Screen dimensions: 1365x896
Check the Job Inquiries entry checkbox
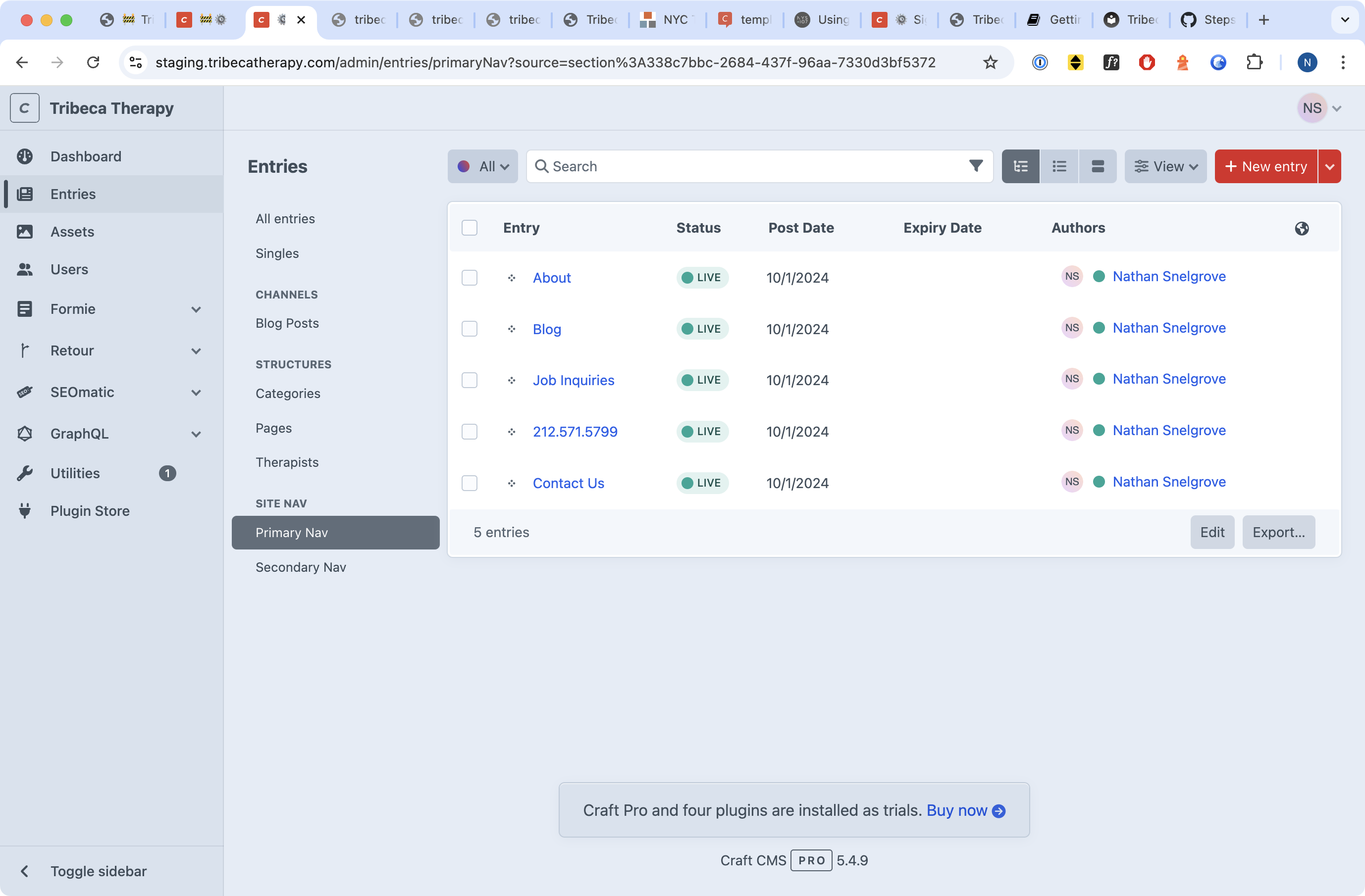[470, 380]
